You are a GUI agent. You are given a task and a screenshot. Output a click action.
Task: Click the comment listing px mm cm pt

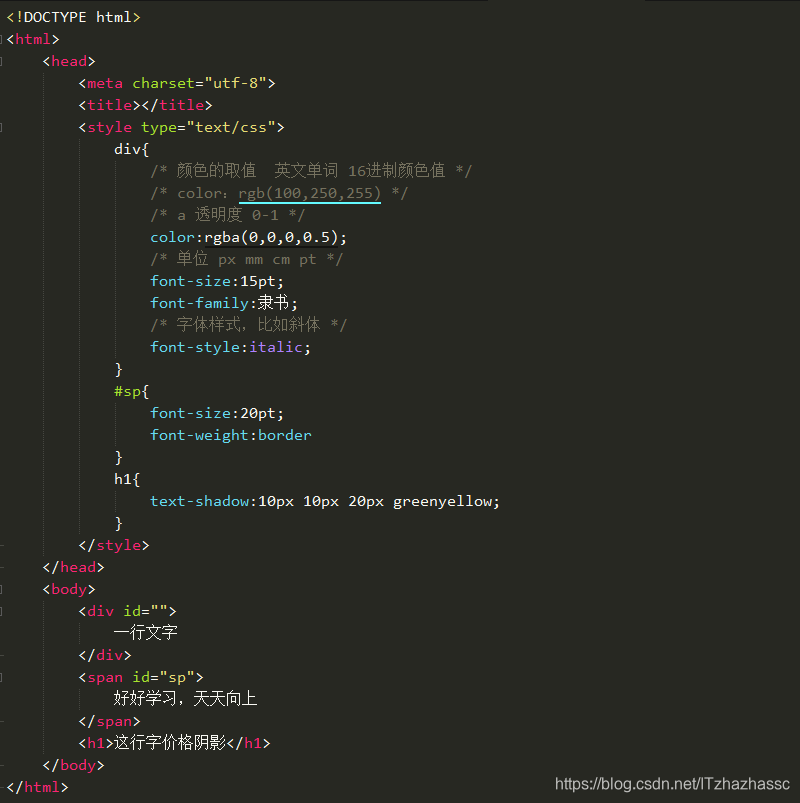[246, 259]
